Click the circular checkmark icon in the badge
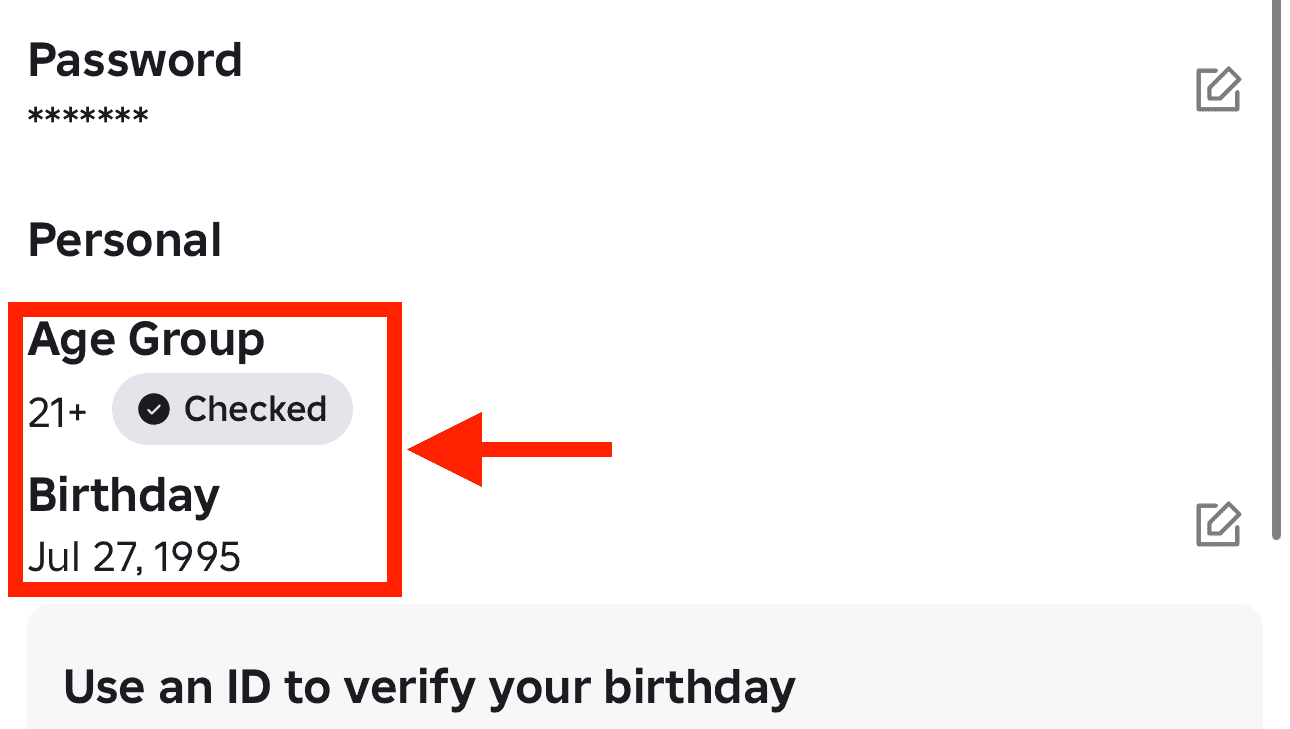 click(153, 409)
